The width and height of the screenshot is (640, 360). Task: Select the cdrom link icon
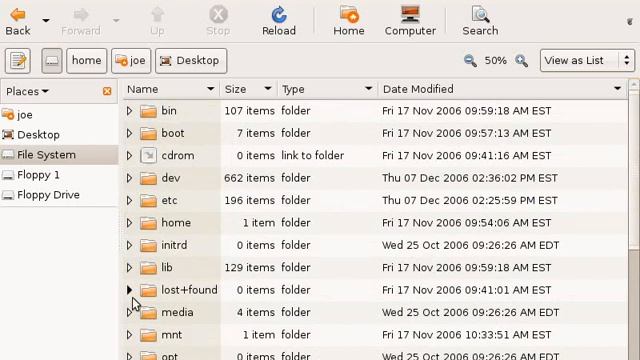tap(148, 156)
